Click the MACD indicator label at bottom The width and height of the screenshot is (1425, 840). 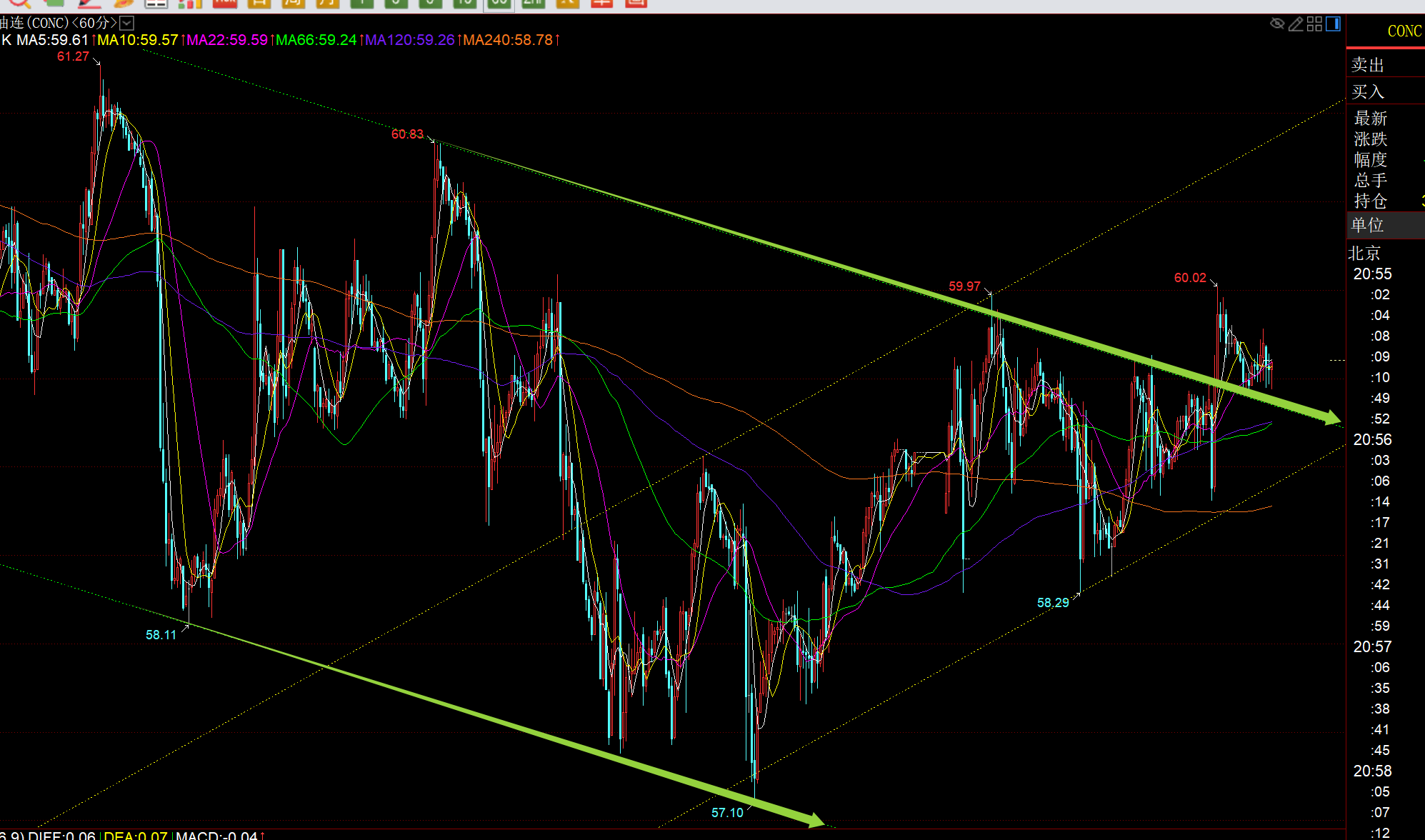216,835
